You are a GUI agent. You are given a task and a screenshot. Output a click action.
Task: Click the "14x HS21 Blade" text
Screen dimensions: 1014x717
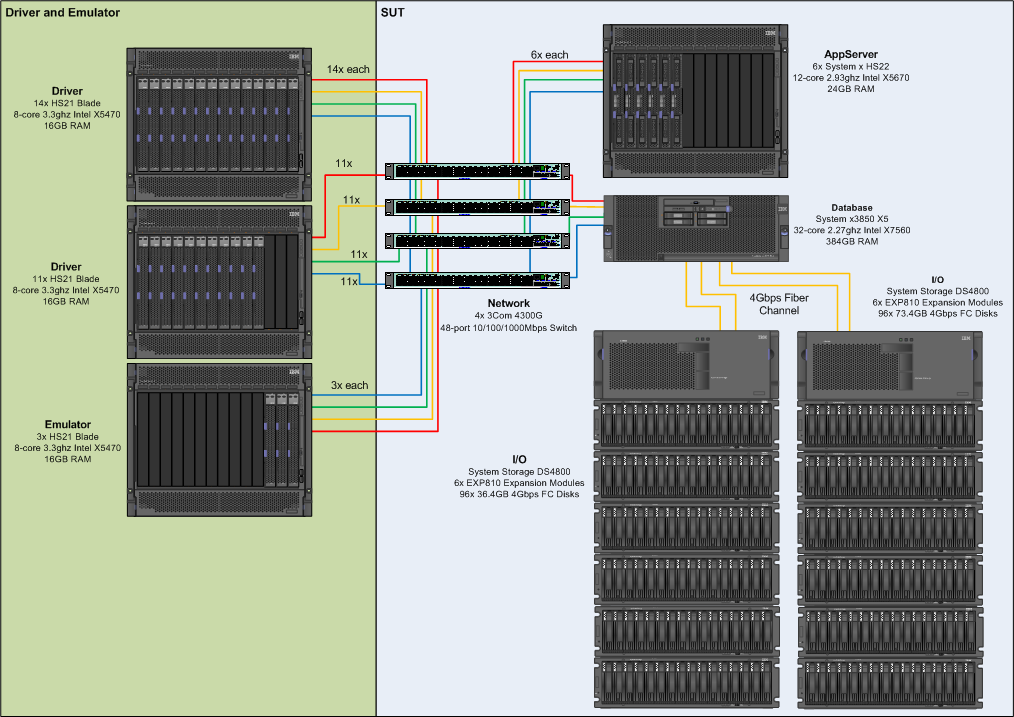pos(67,103)
